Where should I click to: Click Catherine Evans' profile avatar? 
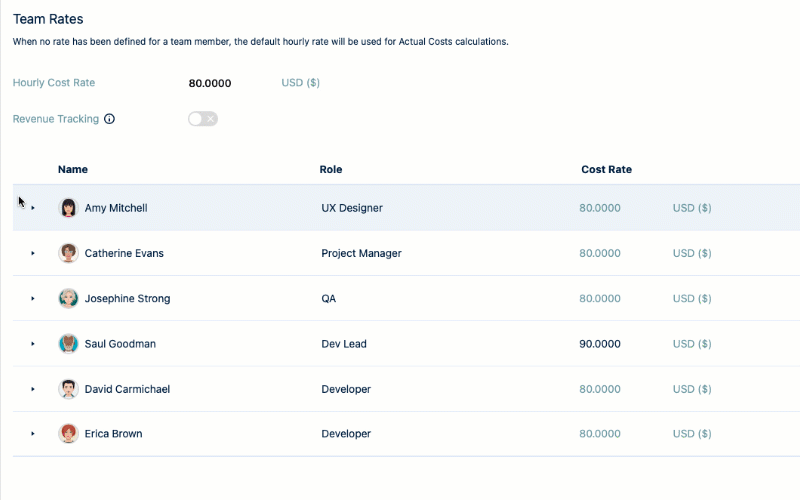point(68,253)
